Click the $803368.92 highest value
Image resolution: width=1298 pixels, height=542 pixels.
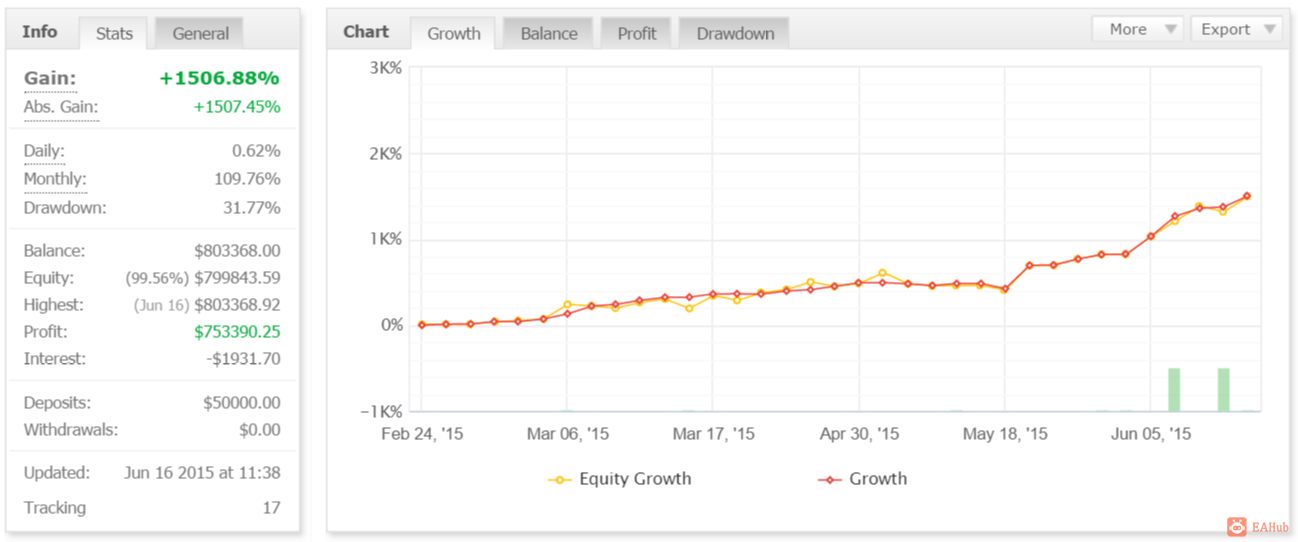[x=235, y=305]
